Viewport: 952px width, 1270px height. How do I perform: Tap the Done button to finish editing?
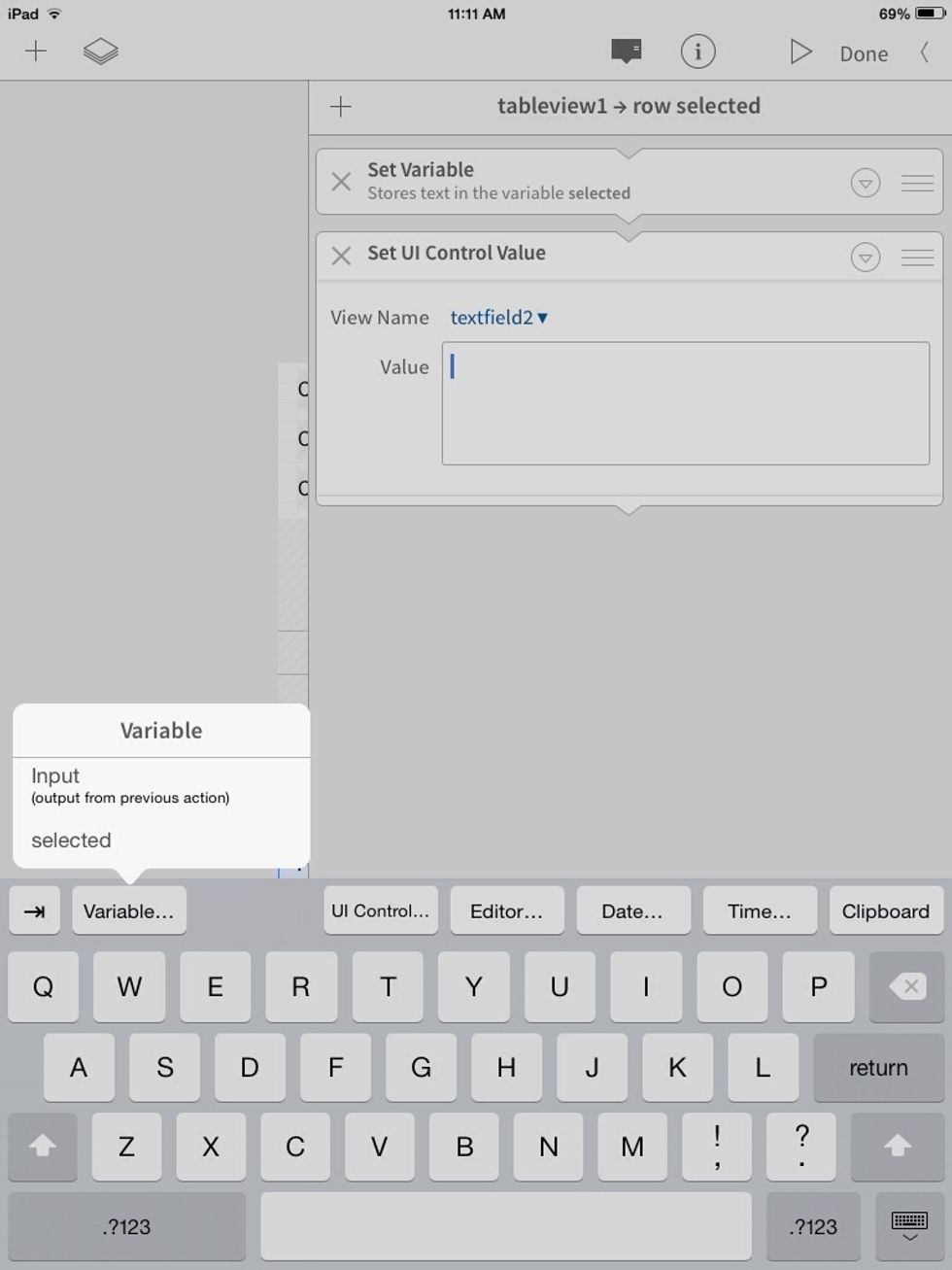point(863,53)
